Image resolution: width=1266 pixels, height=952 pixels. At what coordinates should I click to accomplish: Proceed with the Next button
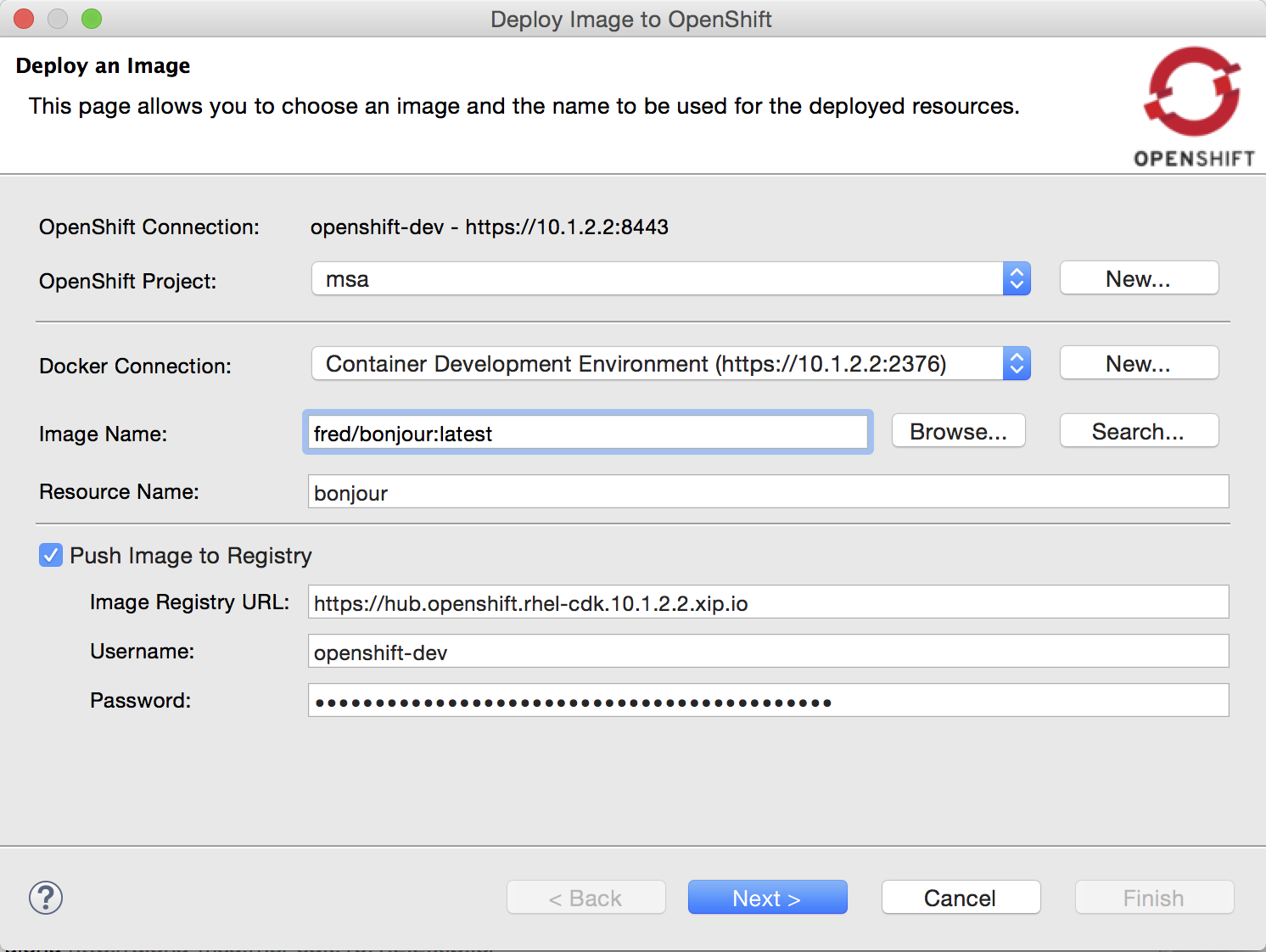pos(767,898)
